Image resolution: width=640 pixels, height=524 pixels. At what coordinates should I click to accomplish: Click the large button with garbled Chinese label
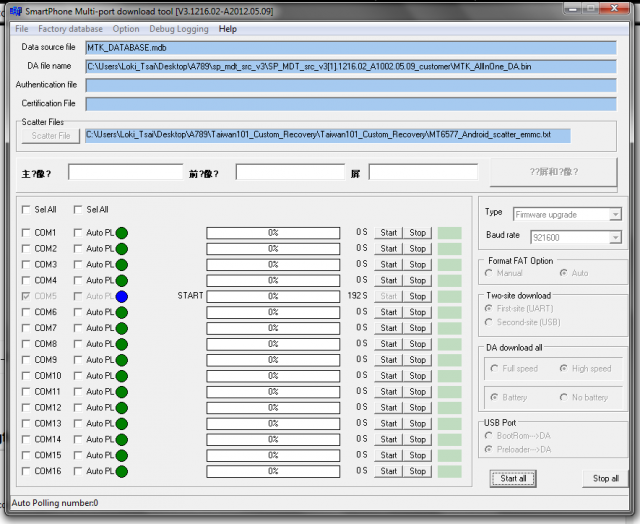[x=553, y=172]
